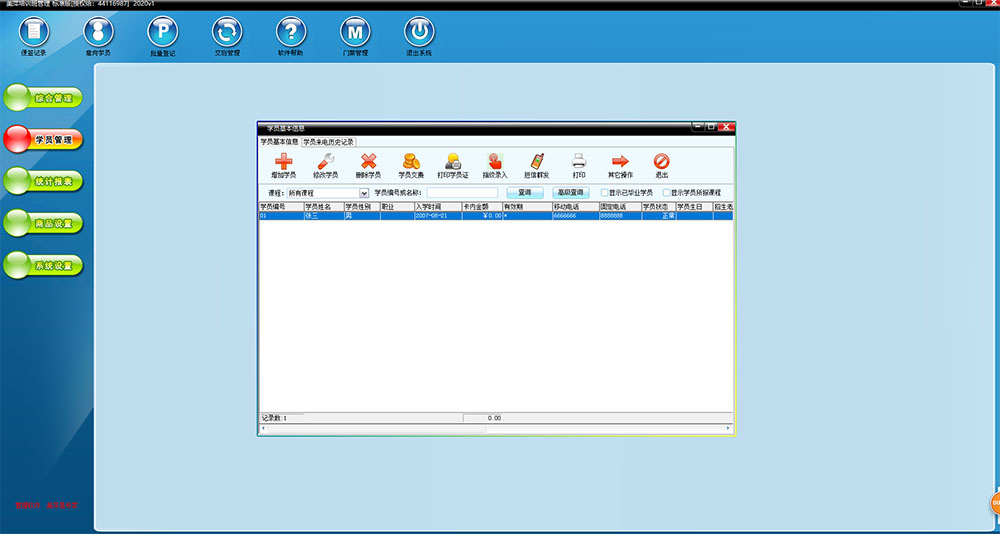Open 学员交费 payment coins icon

[411, 162]
